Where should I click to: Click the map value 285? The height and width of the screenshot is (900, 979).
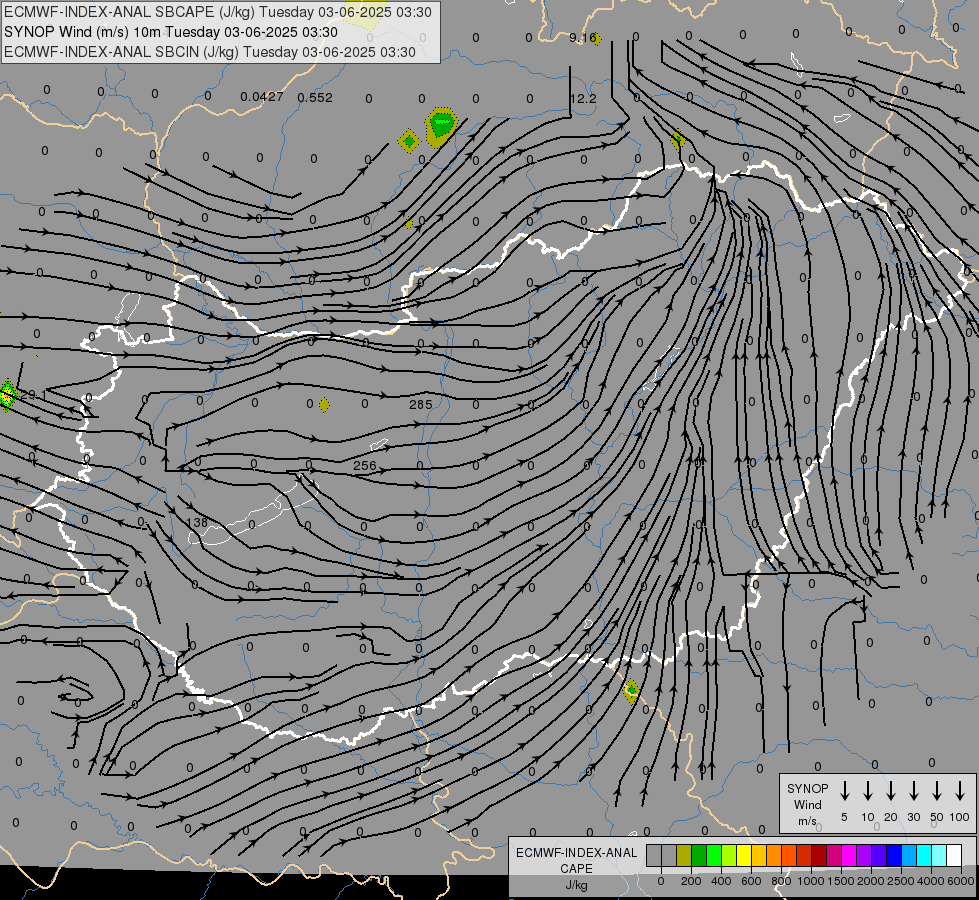[421, 405]
